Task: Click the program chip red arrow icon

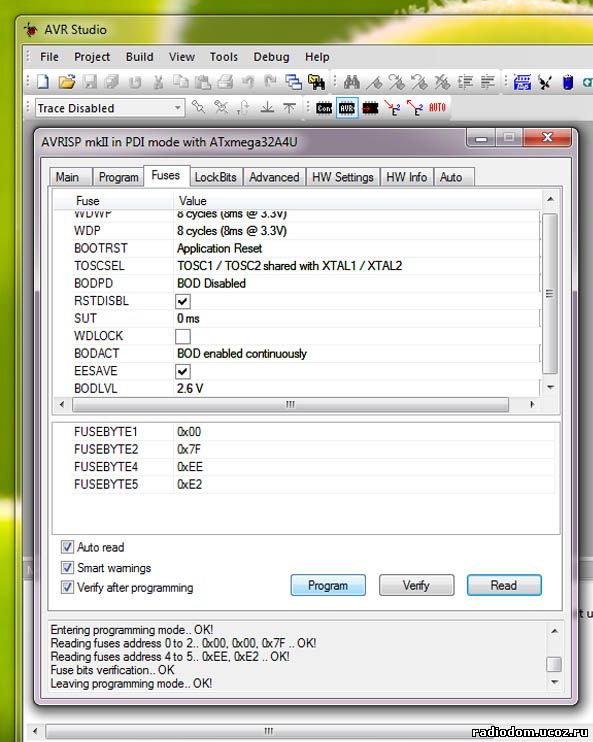Action: (x=370, y=108)
